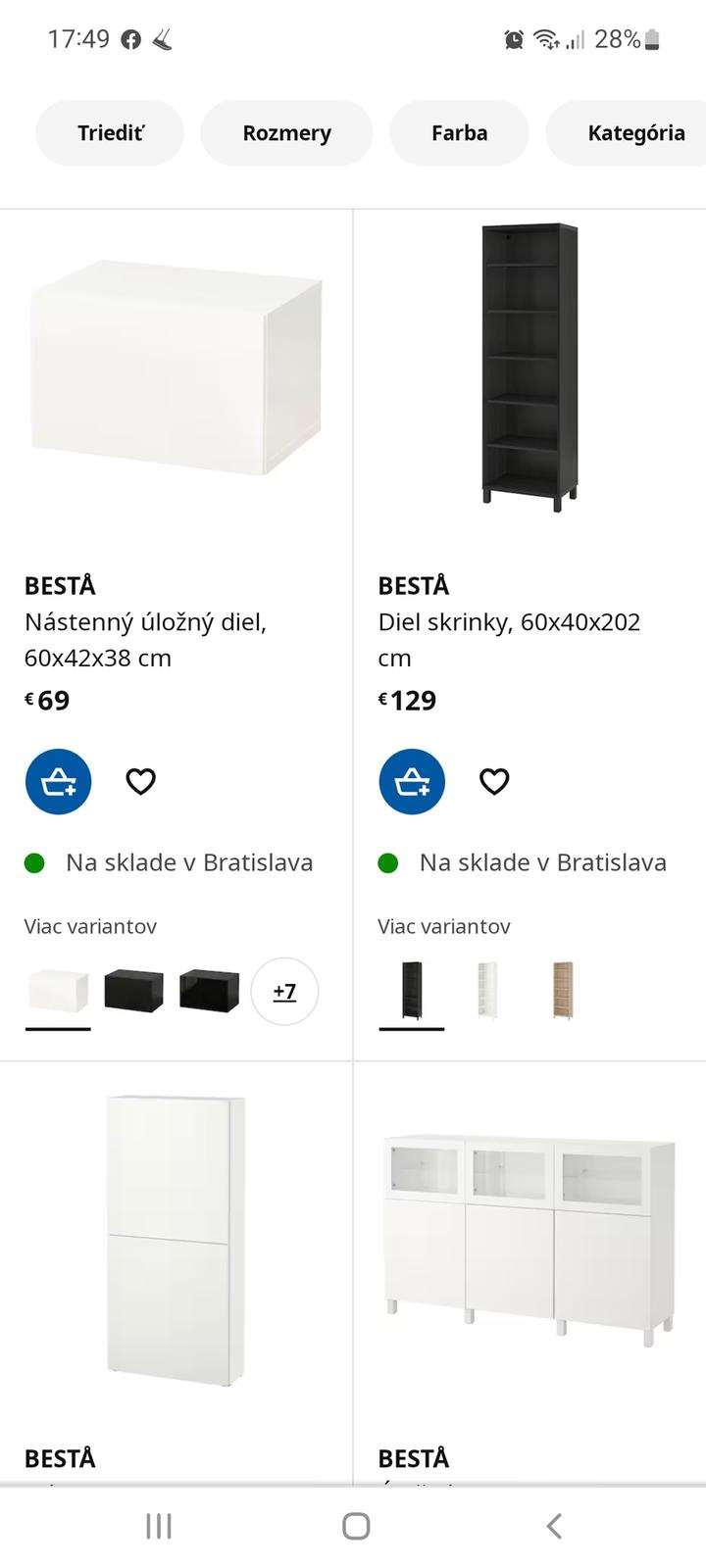Select the glossy black wall unit variant
This screenshot has height=1568, width=706.
209,990
